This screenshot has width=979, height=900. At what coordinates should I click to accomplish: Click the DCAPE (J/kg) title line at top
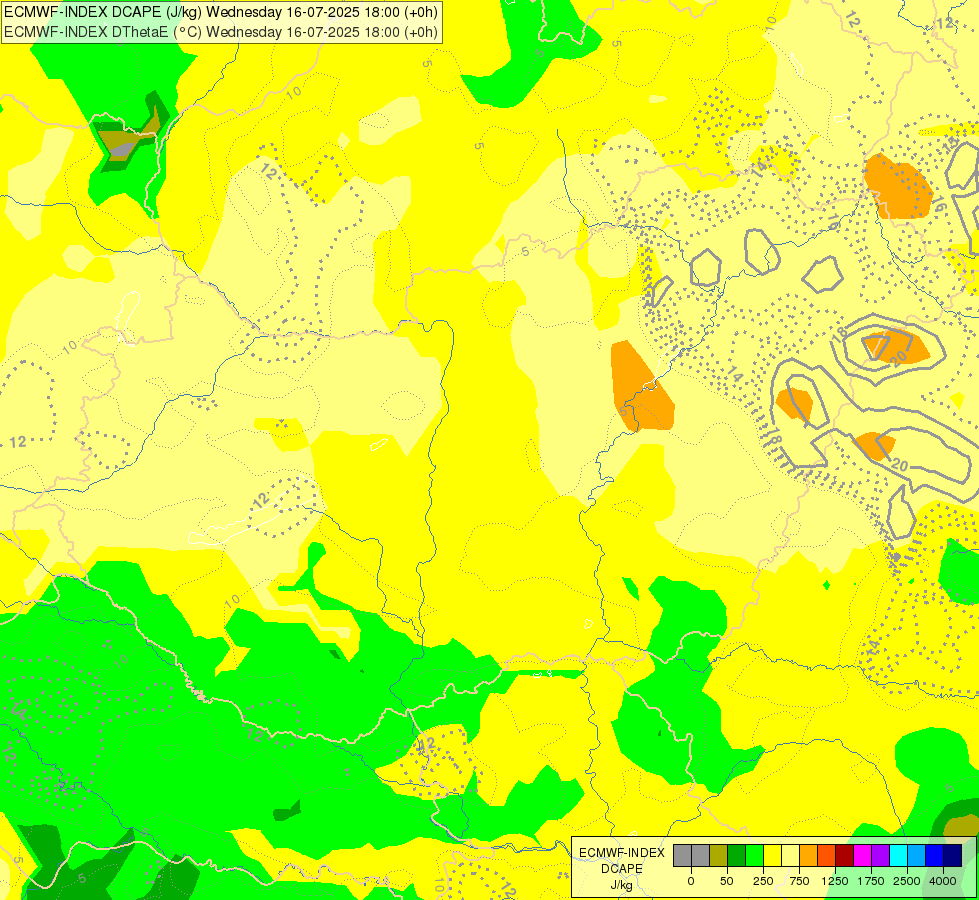point(221,12)
